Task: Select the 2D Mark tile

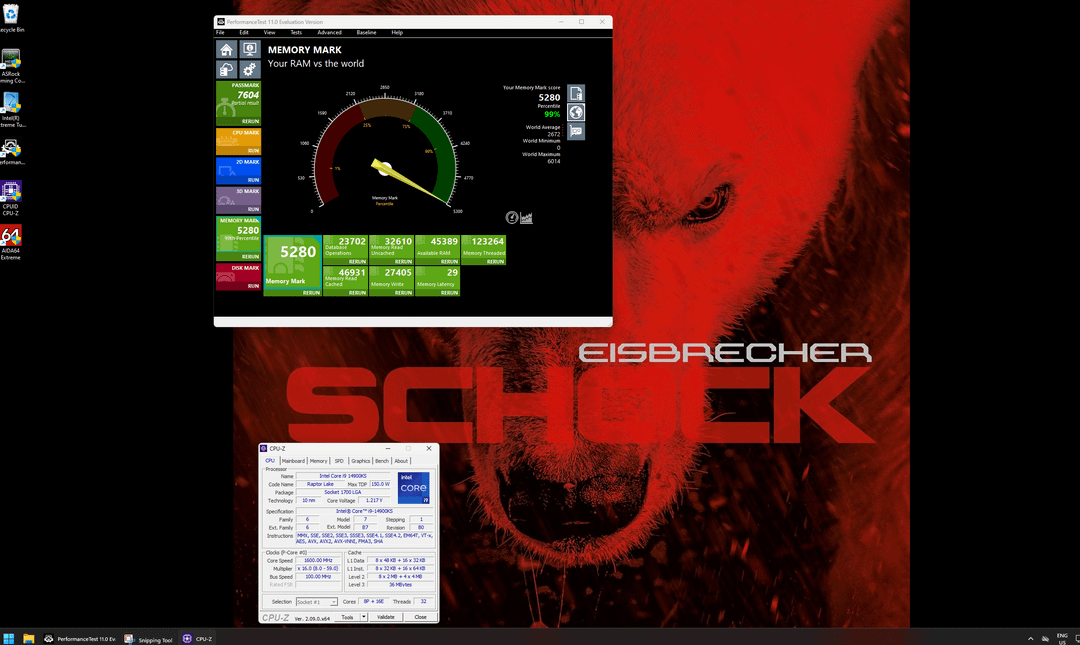Action: click(x=238, y=171)
